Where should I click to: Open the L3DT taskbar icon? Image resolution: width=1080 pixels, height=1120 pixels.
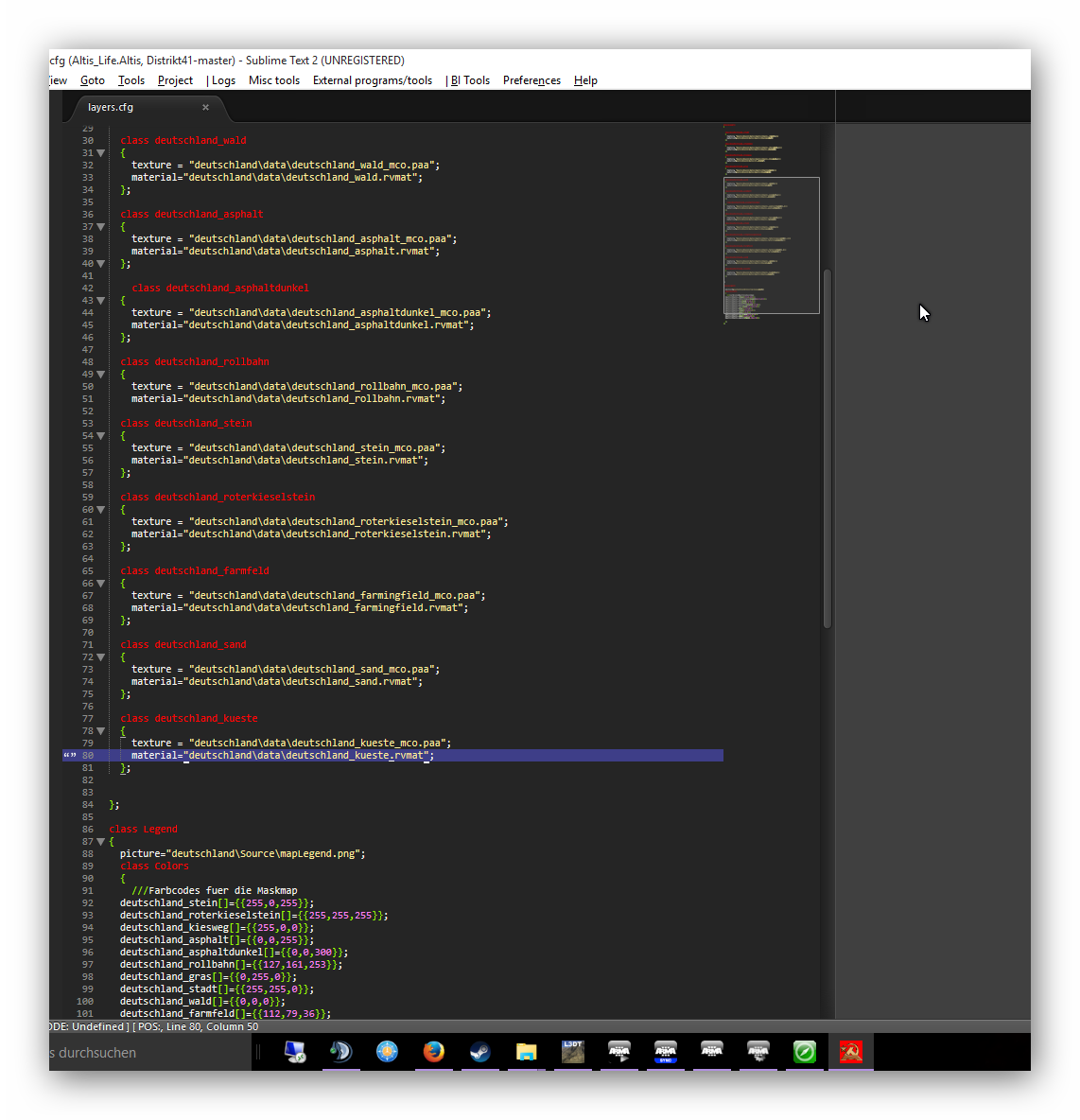click(x=573, y=1052)
